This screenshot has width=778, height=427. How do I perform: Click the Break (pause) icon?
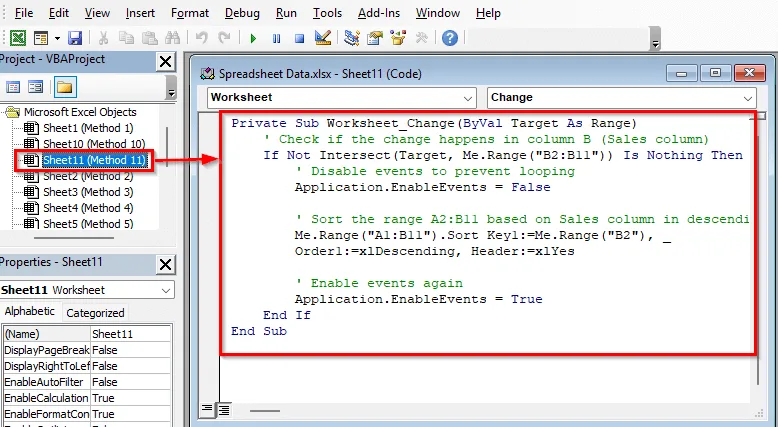276,38
